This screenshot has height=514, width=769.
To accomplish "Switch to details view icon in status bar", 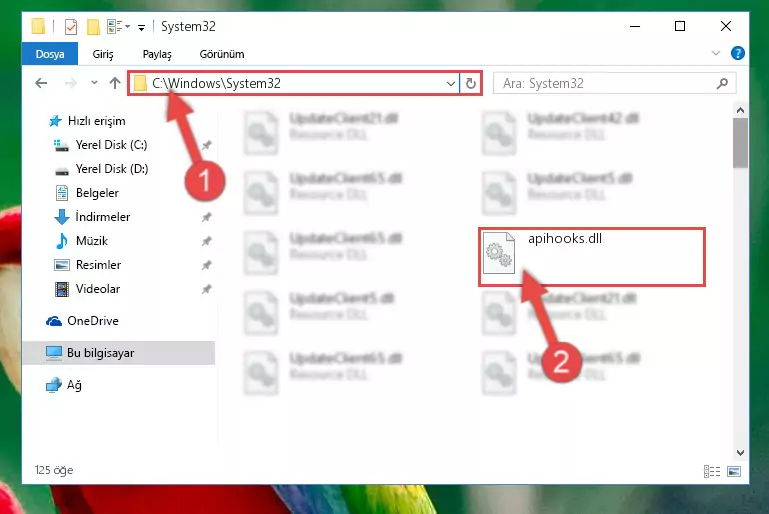I will [712, 471].
